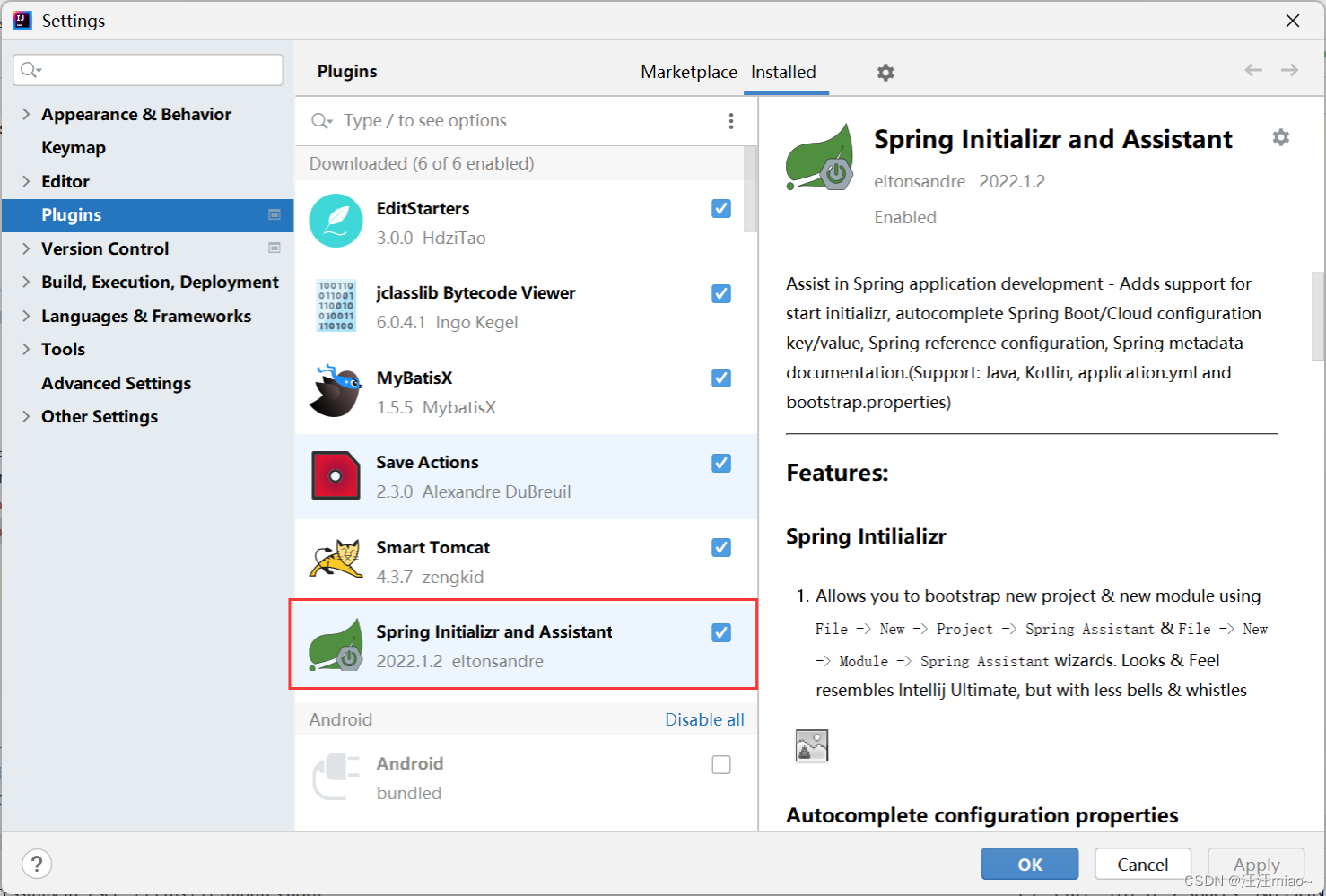Expand Other Settings node
Viewport: 1326px width, 896px height.
tap(26, 416)
